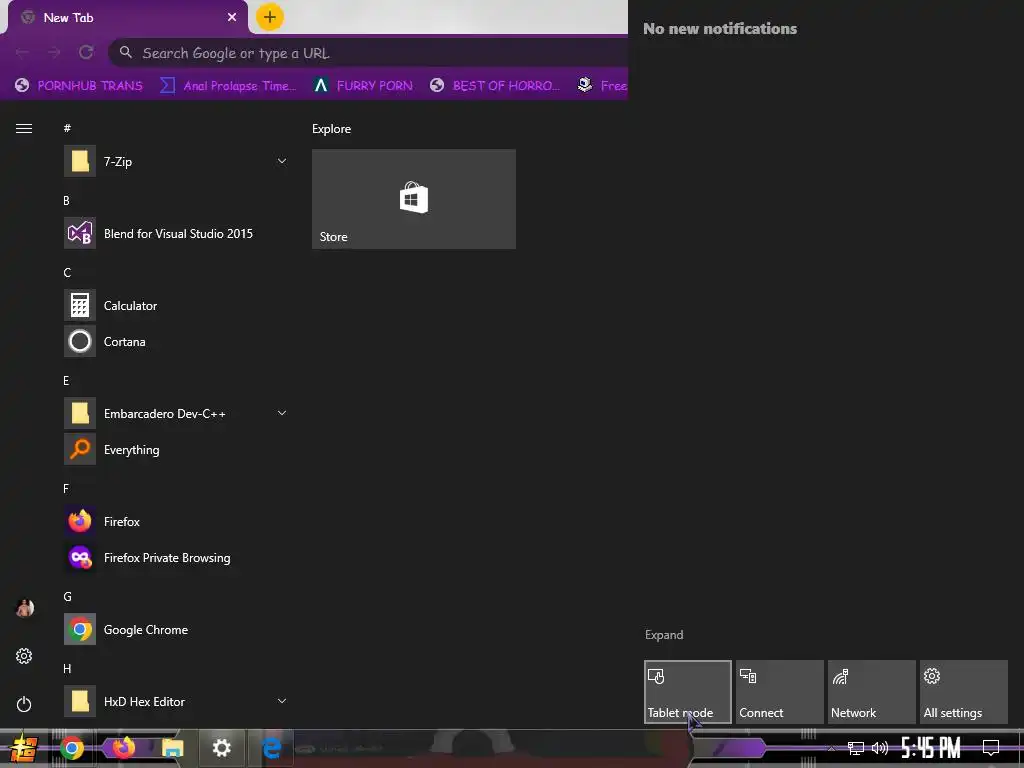Click the Connect quick action tile
Image resolution: width=1024 pixels, height=768 pixels.
(780, 692)
